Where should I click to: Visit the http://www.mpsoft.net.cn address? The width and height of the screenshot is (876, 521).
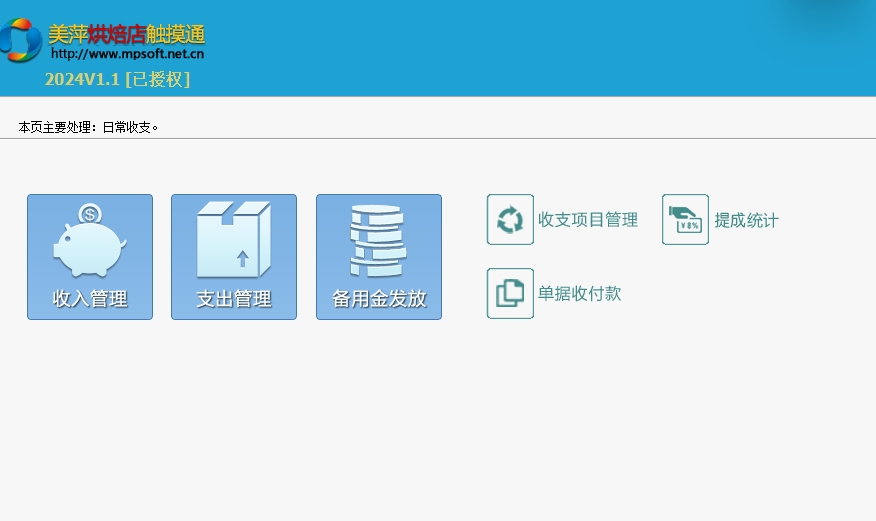click(x=126, y=54)
